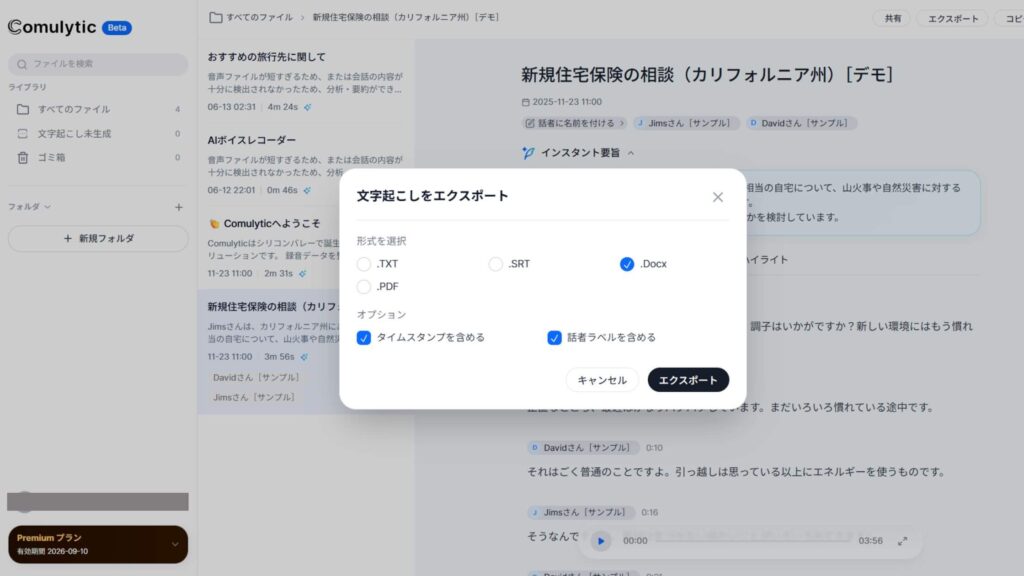Open the おすすめの旅行先に関して file
This screenshot has height=576, width=1024.
click(x=306, y=82)
